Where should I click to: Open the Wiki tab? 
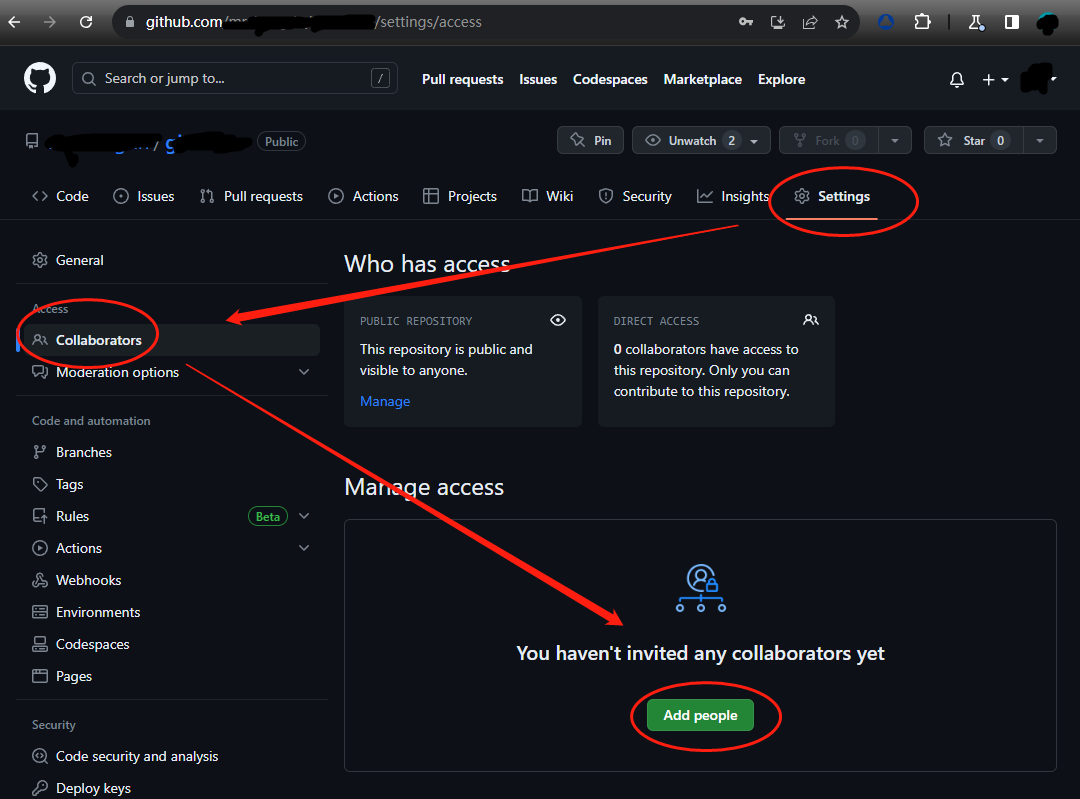pyautogui.click(x=548, y=196)
